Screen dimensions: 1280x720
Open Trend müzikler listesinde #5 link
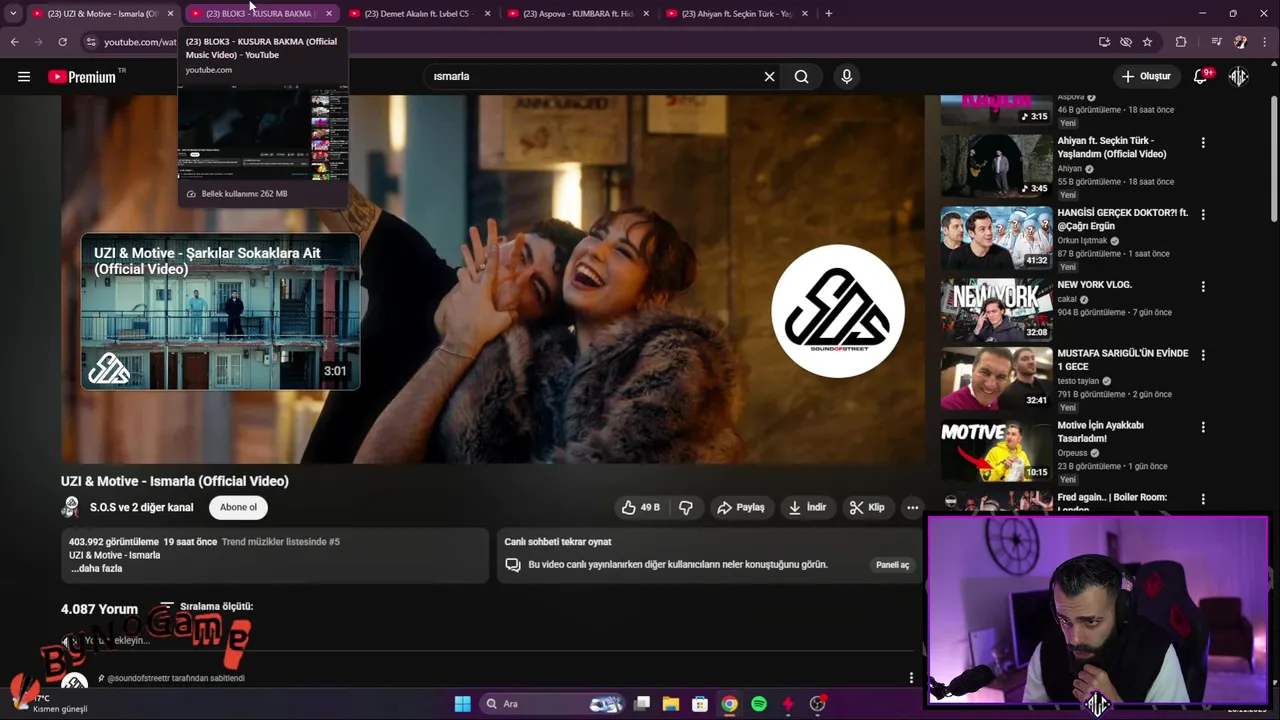tap(281, 542)
